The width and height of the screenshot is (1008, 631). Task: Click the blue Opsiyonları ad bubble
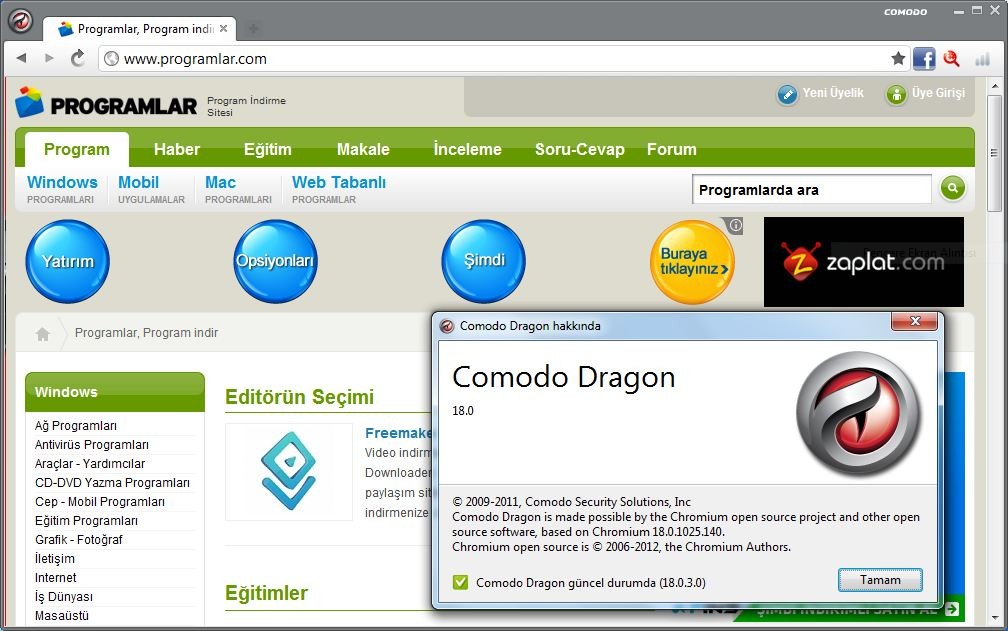click(275, 262)
